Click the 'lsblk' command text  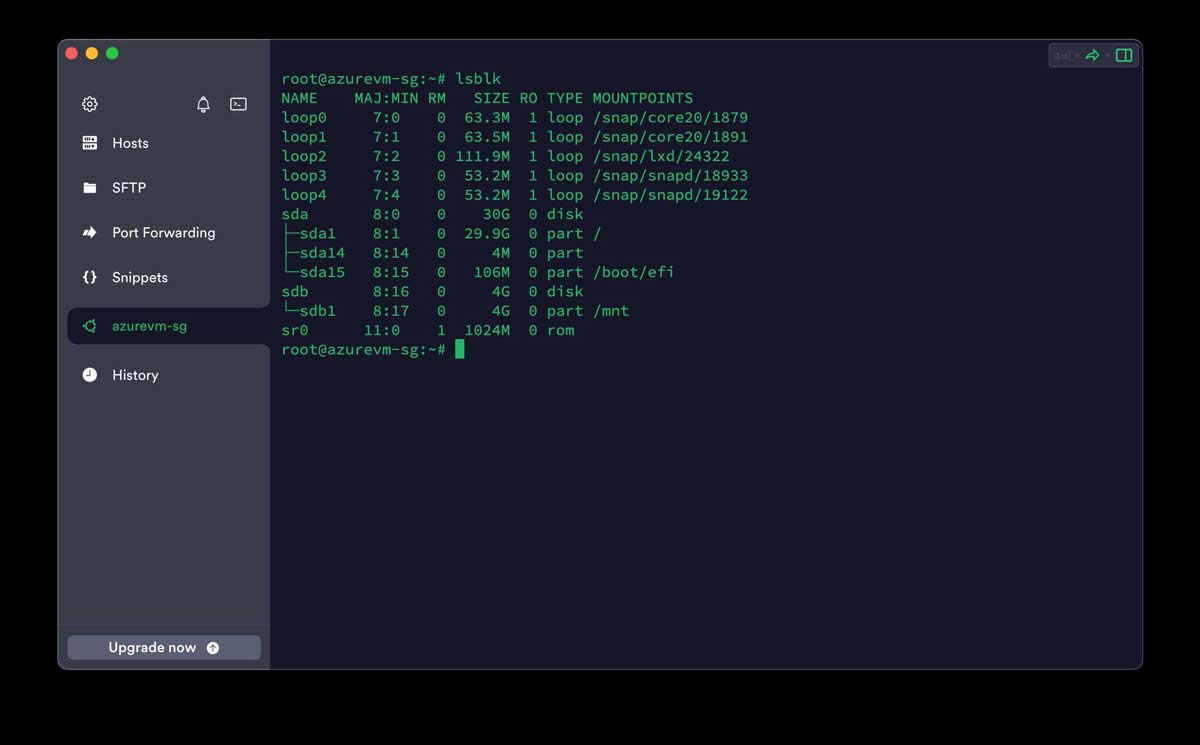(x=478, y=79)
